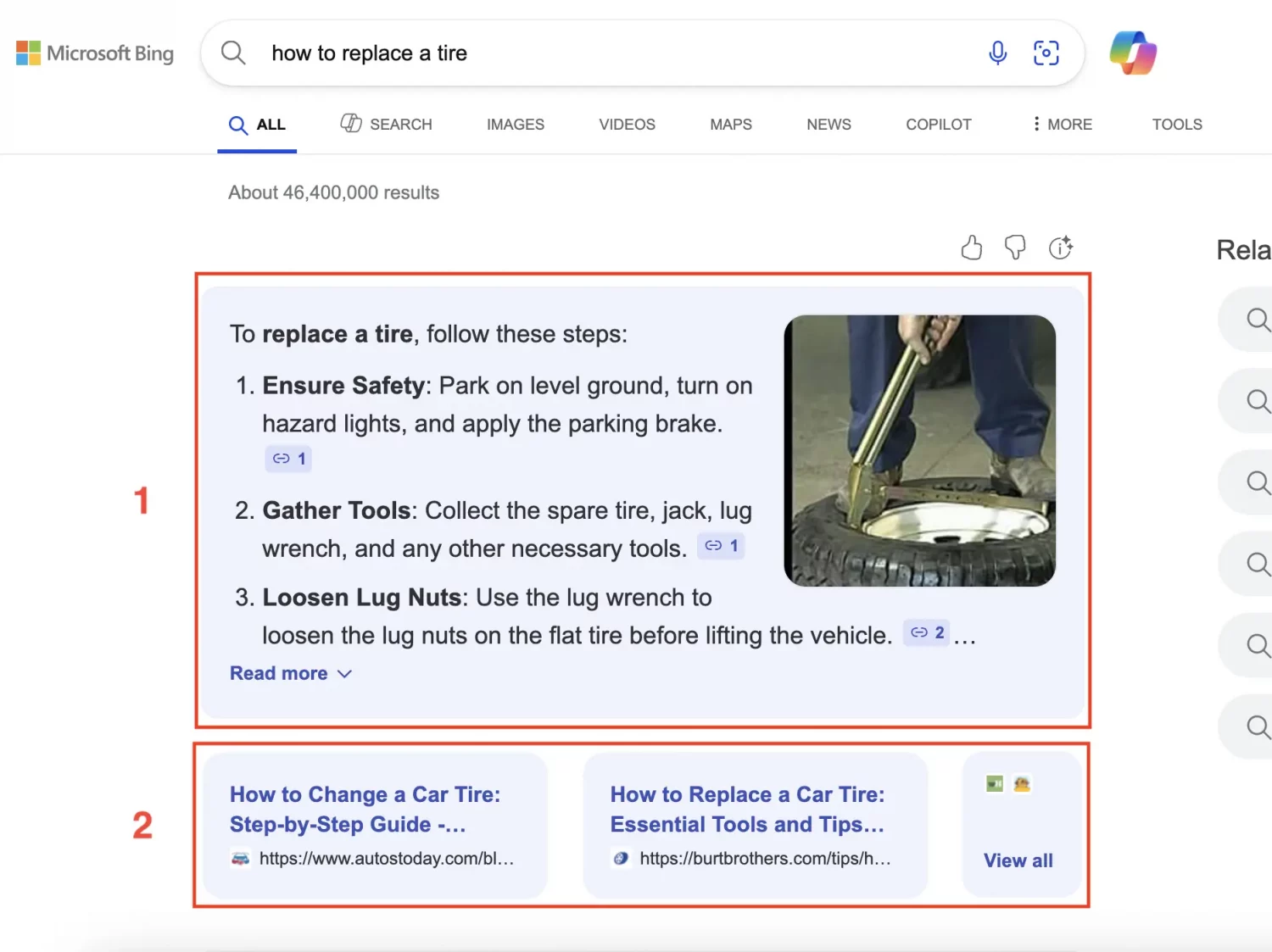Open How to Change a Car Tire link
Viewport: 1272px width, 952px height.
365,810
